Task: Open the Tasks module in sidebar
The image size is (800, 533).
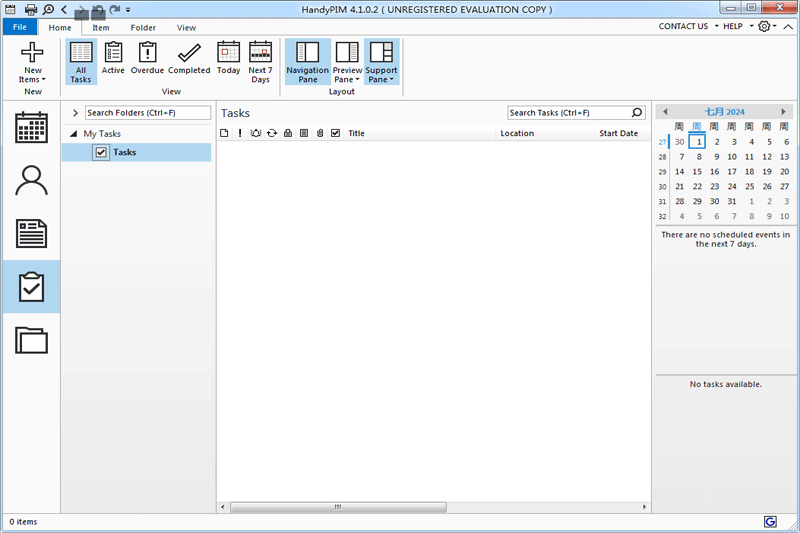Action: tap(31, 287)
